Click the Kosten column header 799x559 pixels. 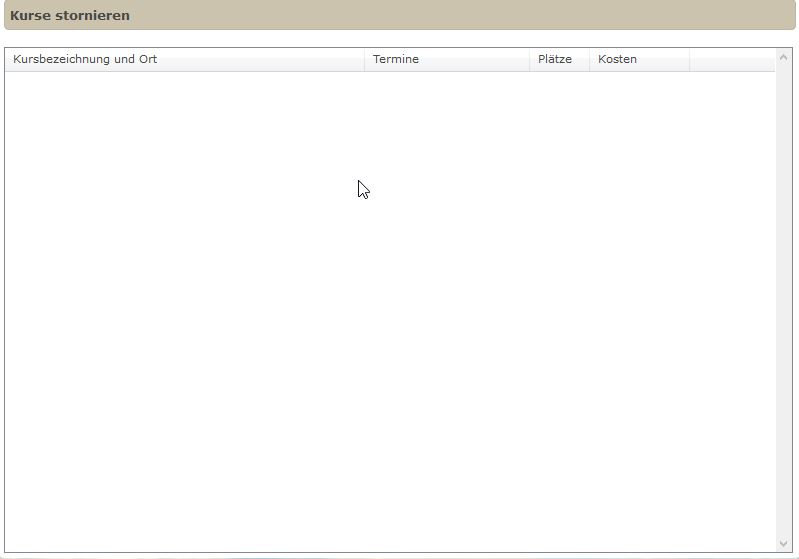tap(640, 60)
